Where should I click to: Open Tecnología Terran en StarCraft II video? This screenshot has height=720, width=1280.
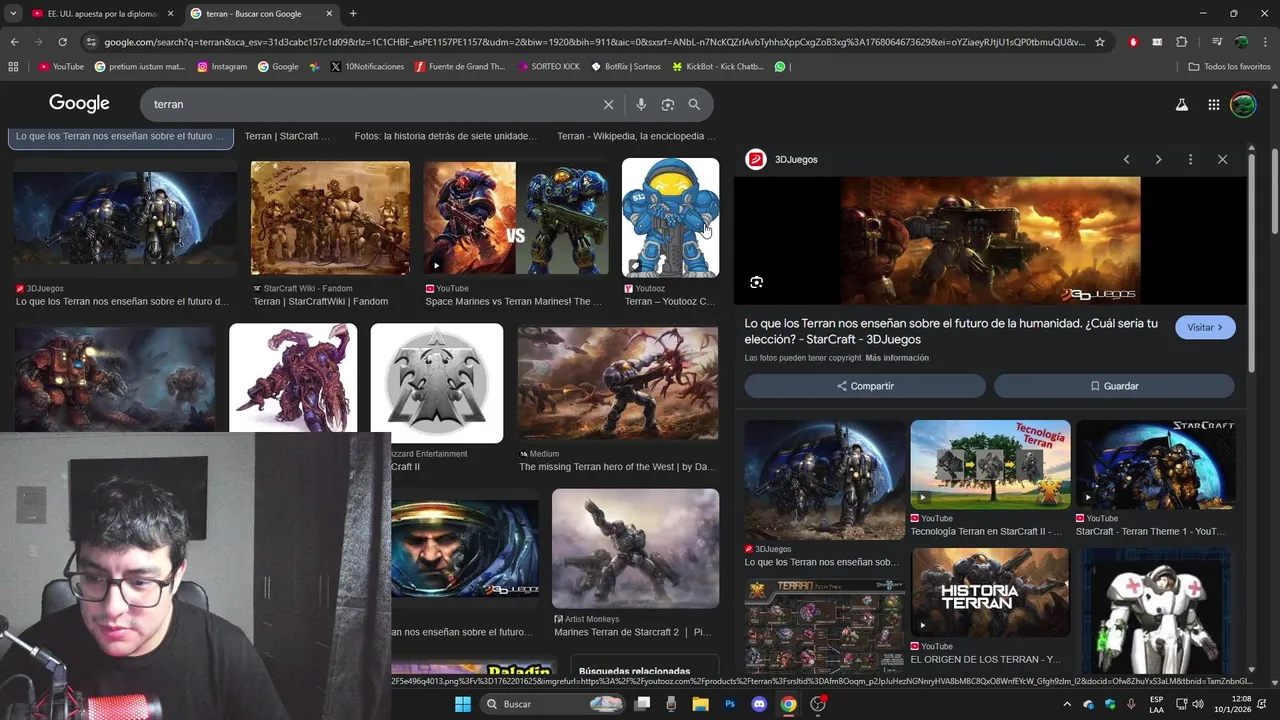point(990,464)
